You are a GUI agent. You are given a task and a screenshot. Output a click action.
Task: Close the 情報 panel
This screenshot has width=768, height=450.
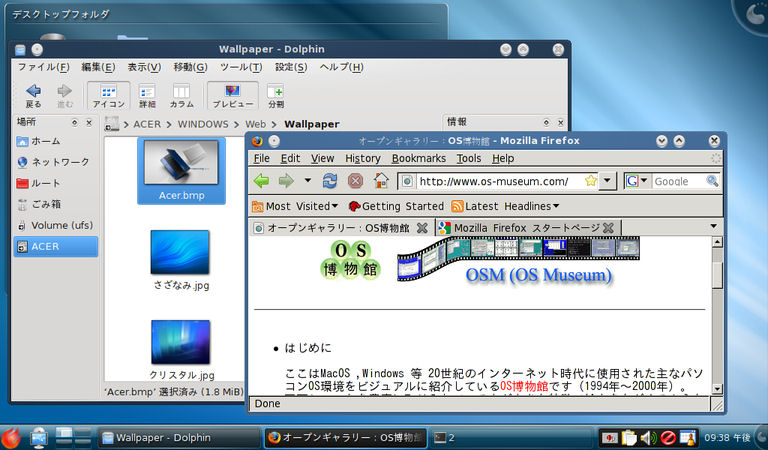coord(561,122)
